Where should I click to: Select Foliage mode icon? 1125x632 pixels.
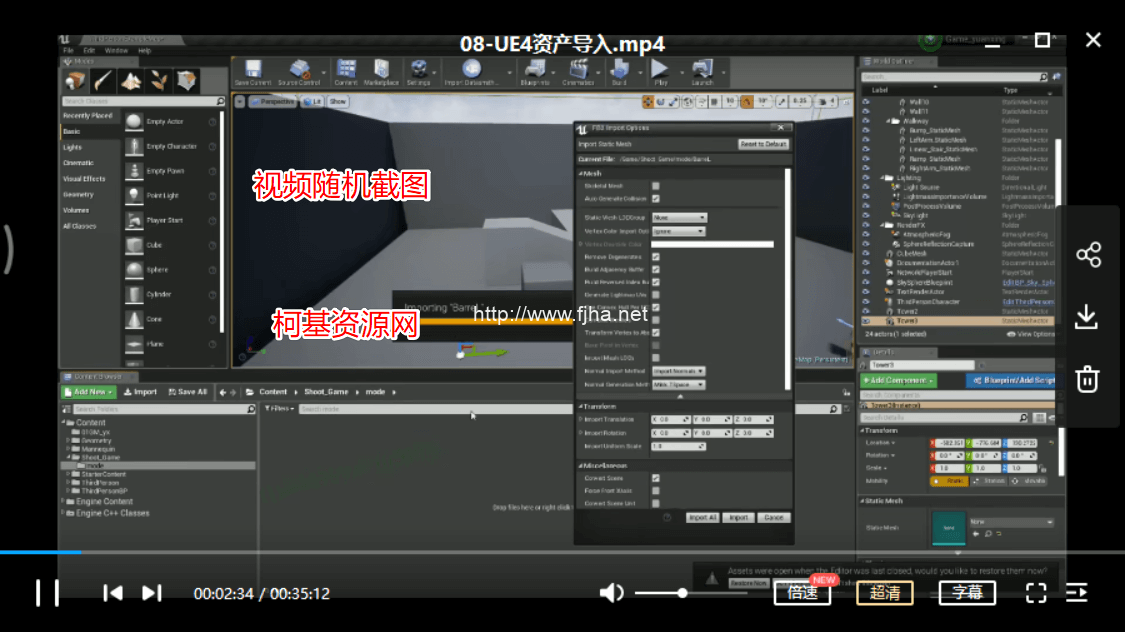coord(159,80)
